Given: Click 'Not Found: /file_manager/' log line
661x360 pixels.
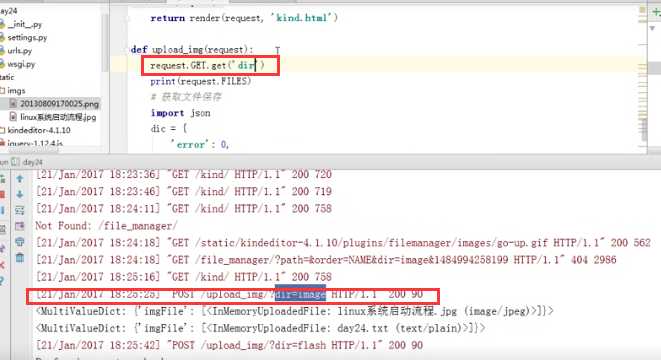Looking at the screenshot, I should pos(106,226).
